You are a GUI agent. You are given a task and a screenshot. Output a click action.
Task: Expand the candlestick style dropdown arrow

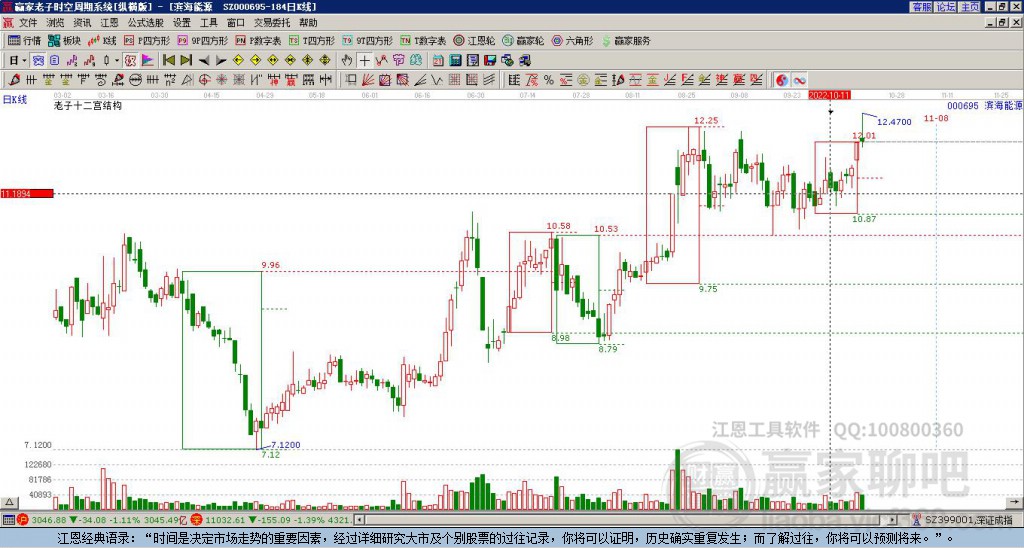(117, 61)
